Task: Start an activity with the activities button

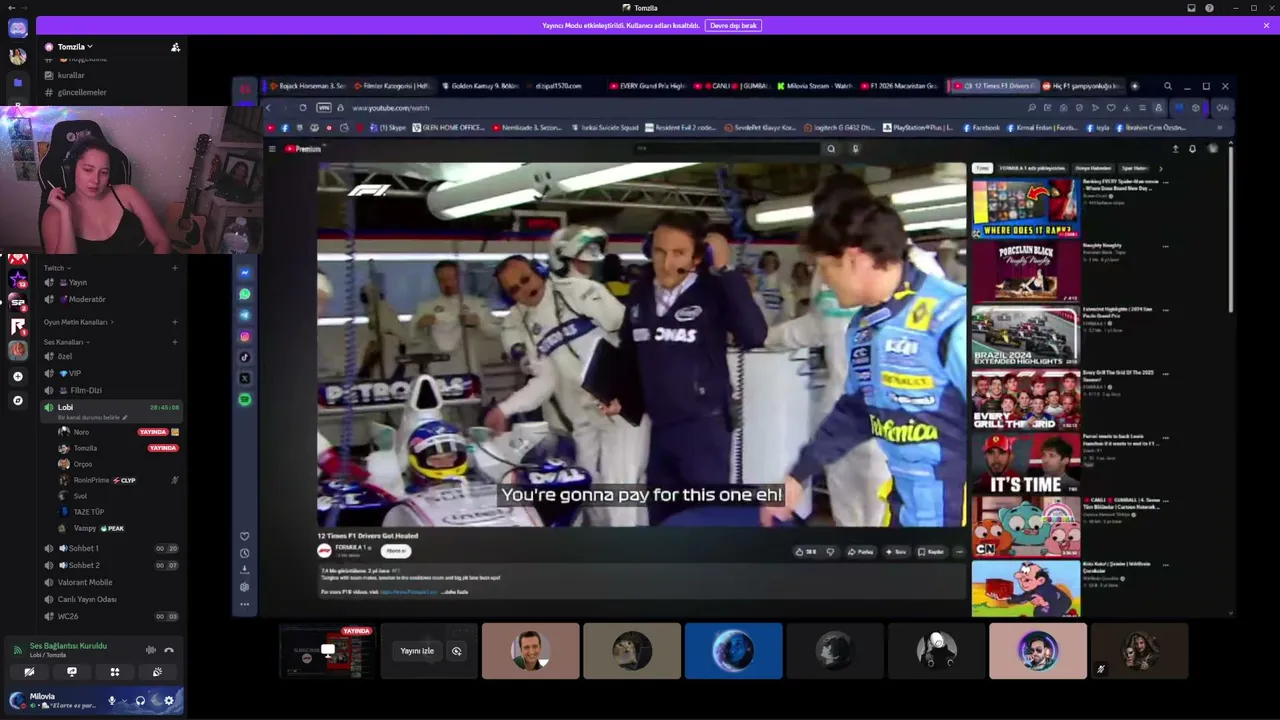Action: 114,672
